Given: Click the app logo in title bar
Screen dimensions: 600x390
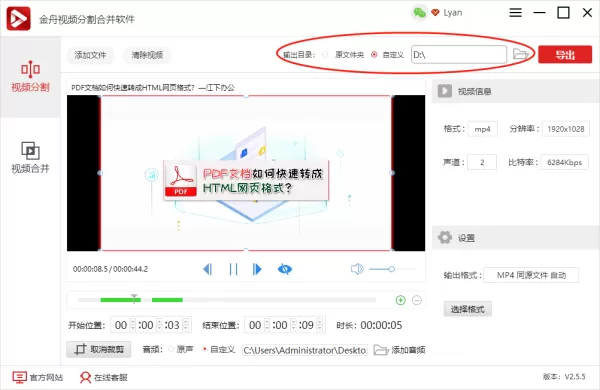Looking at the screenshot, I should [18, 18].
